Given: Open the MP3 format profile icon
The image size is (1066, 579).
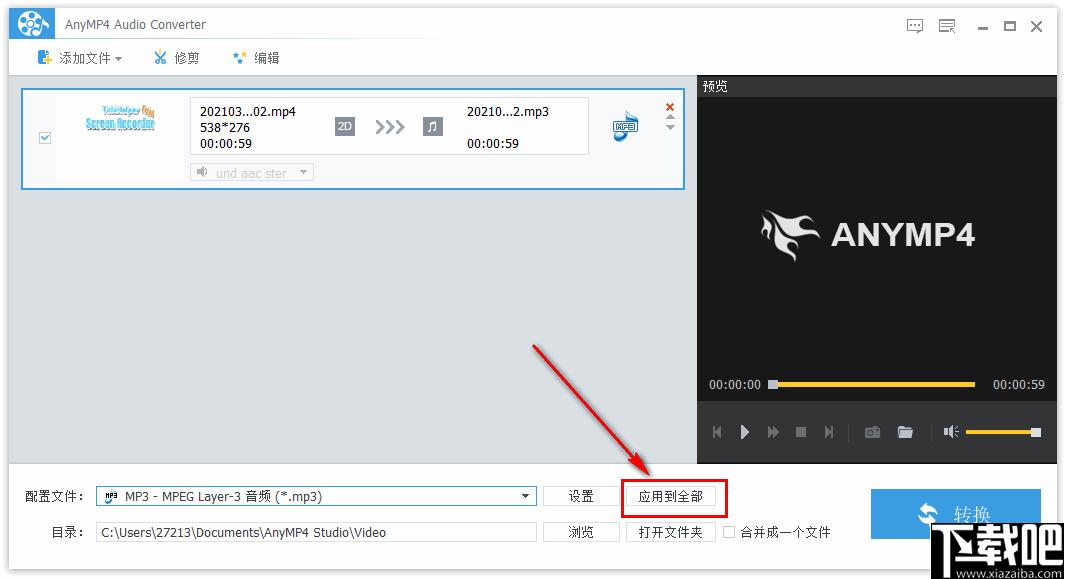Looking at the screenshot, I should click(625, 126).
